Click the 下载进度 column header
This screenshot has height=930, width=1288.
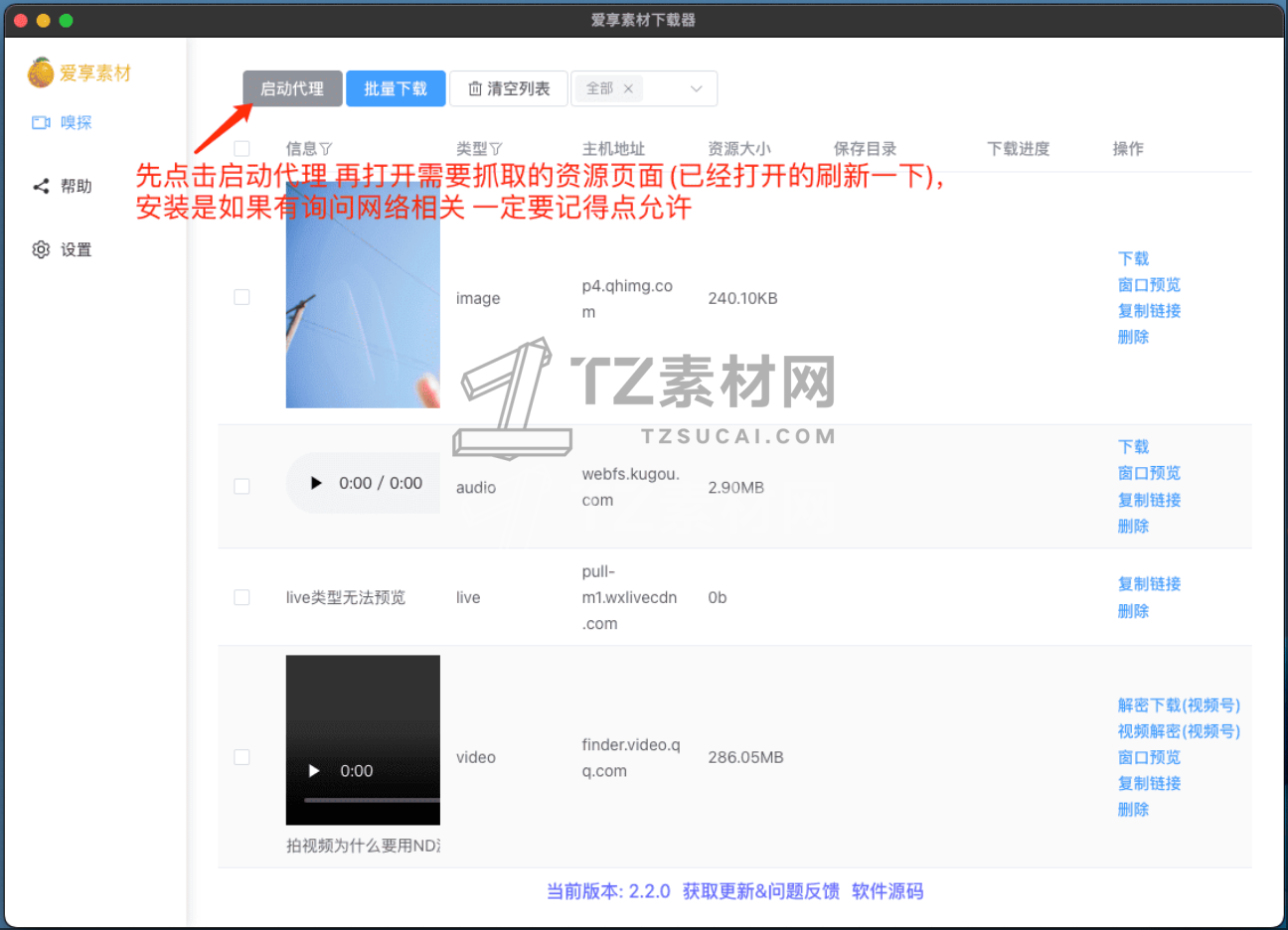click(x=1019, y=149)
